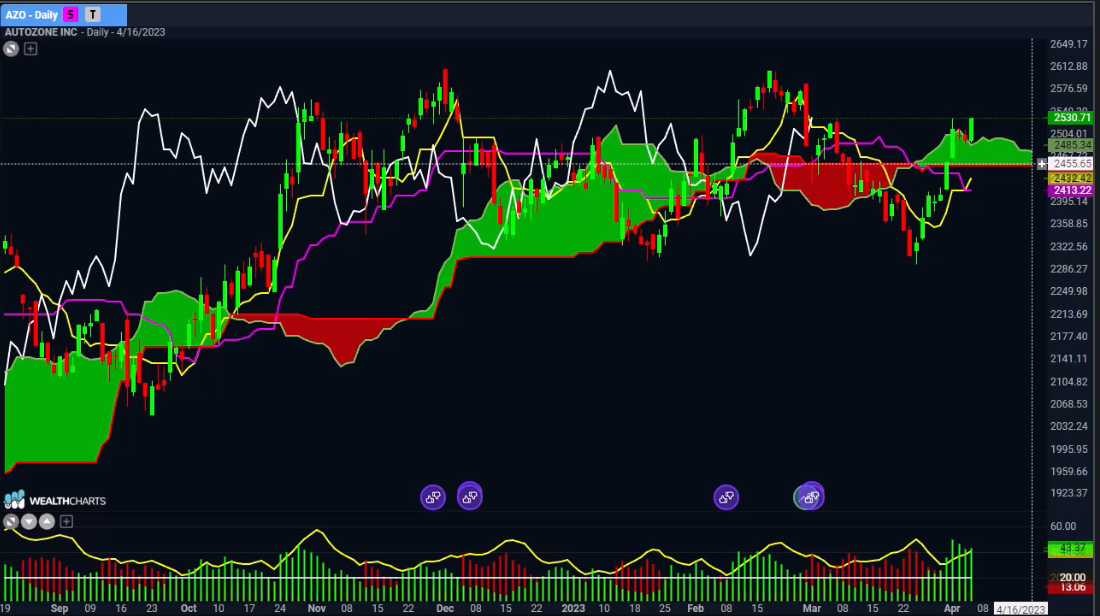Click the 4/16/2023 date label on time axis
Screen dimensions: 1100x616
pyautogui.click(x=1021, y=609)
